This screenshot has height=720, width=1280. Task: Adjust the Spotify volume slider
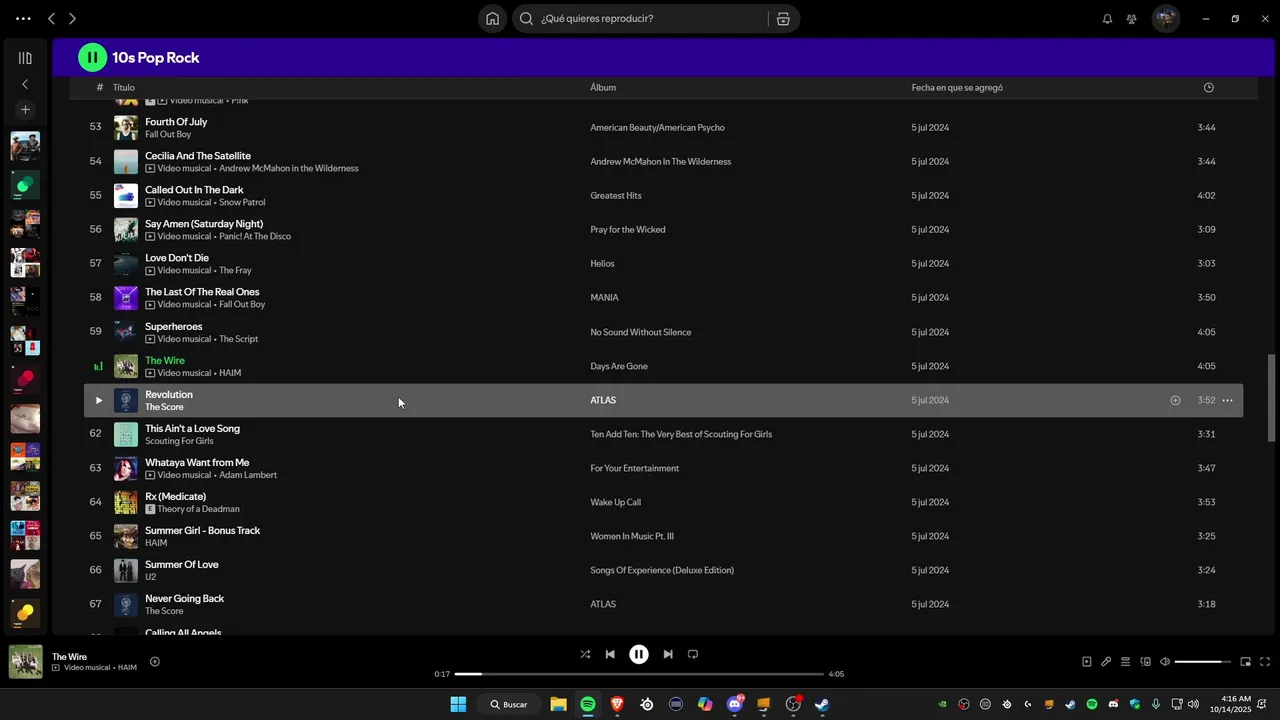[x=1203, y=662]
